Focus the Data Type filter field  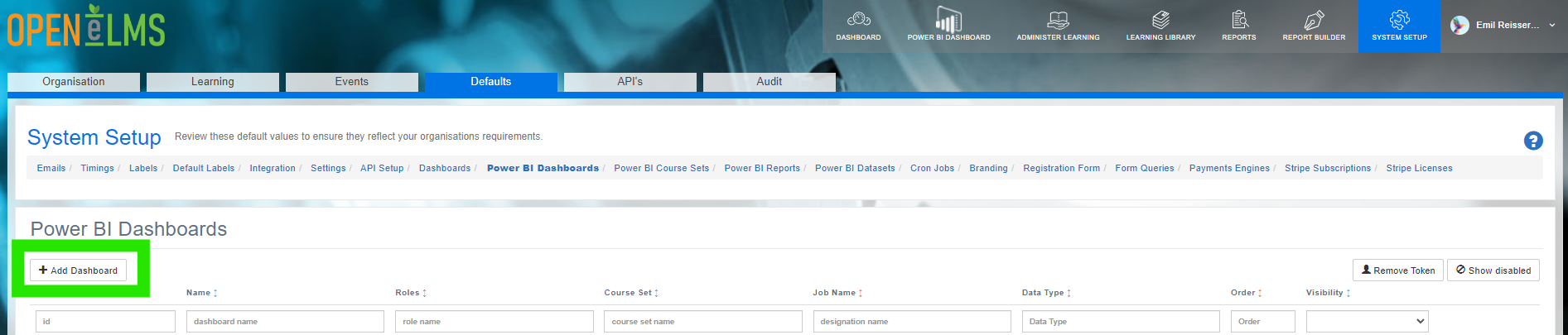(x=1121, y=321)
